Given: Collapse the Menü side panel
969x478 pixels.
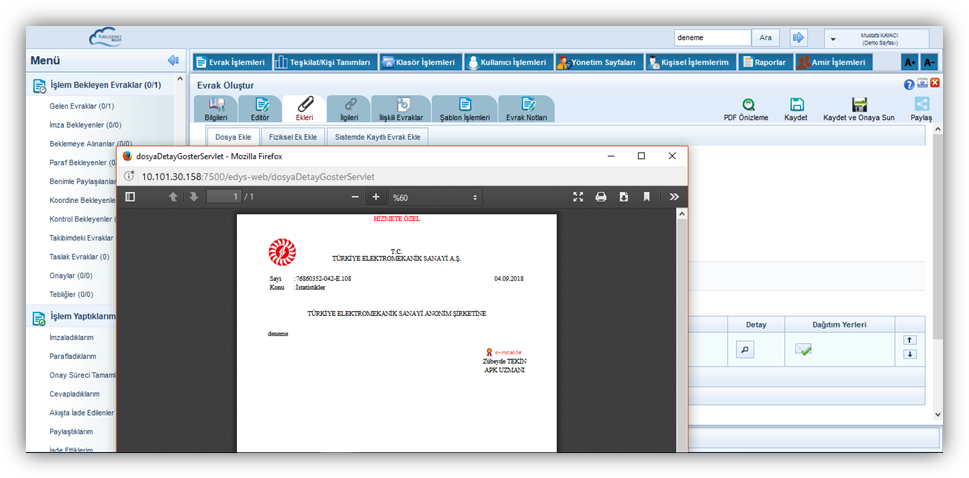Looking at the screenshot, I should click(x=173, y=60).
